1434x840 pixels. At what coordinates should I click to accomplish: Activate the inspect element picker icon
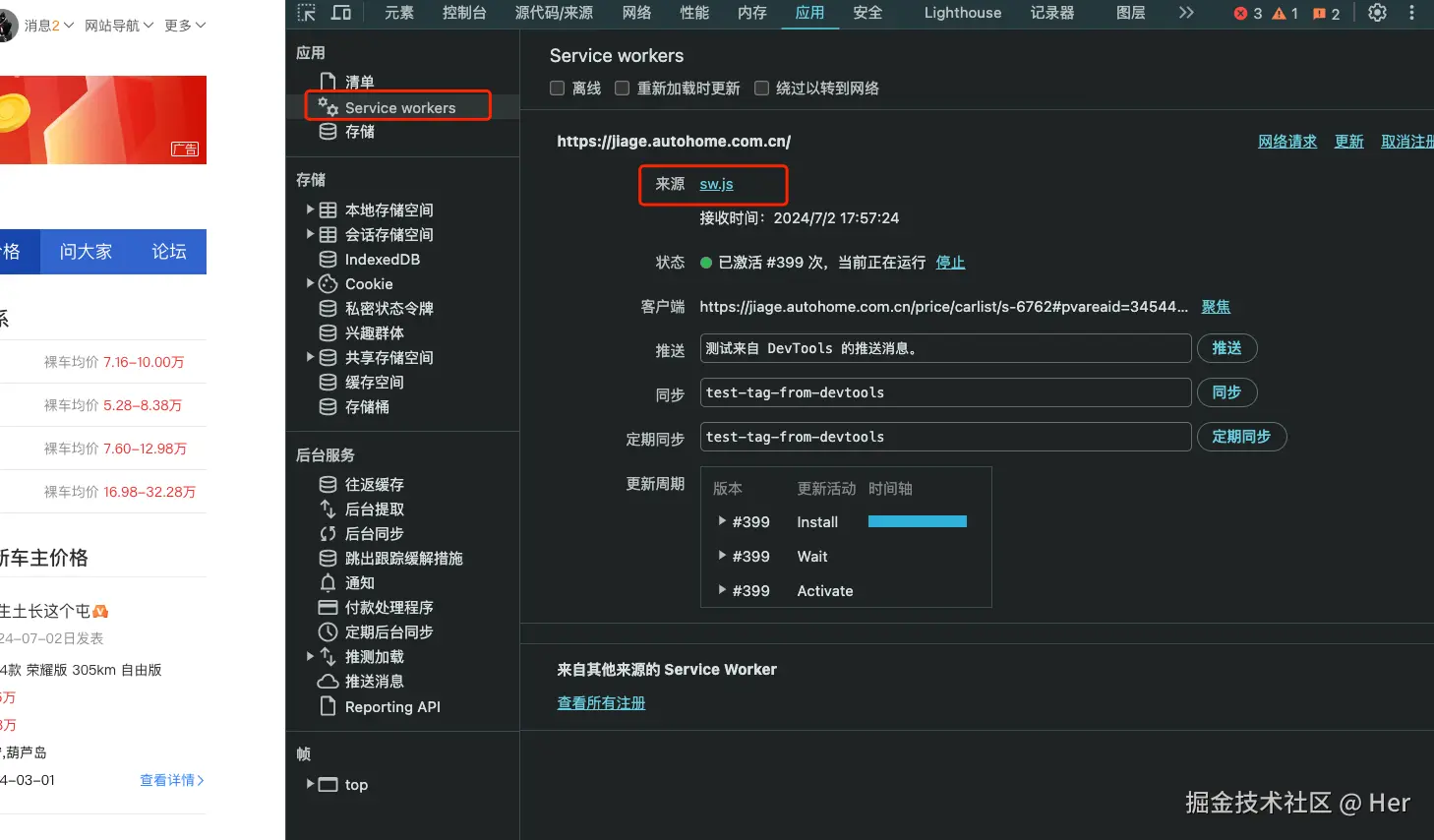click(x=307, y=13)
